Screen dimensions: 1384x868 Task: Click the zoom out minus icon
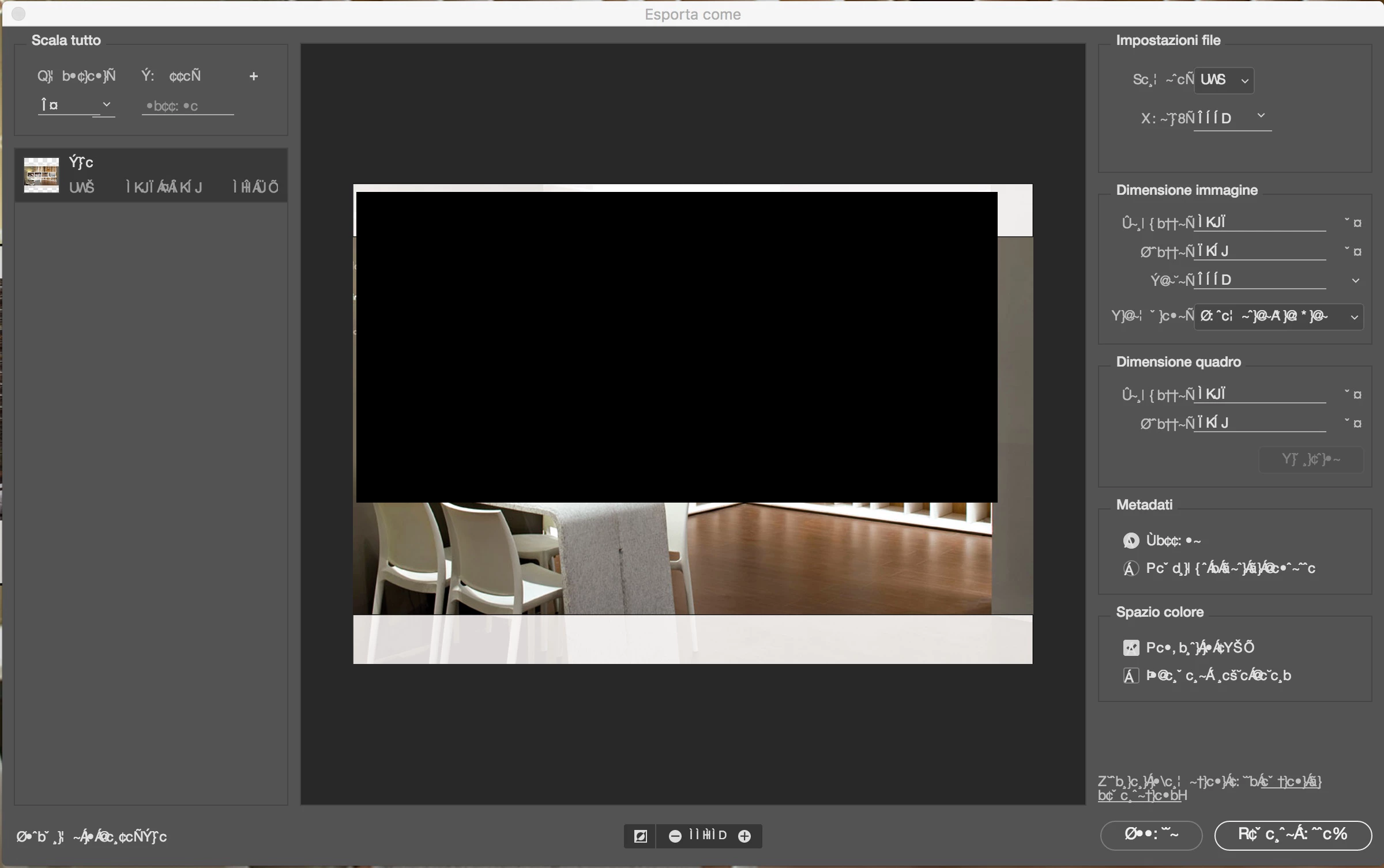(675, 836)
